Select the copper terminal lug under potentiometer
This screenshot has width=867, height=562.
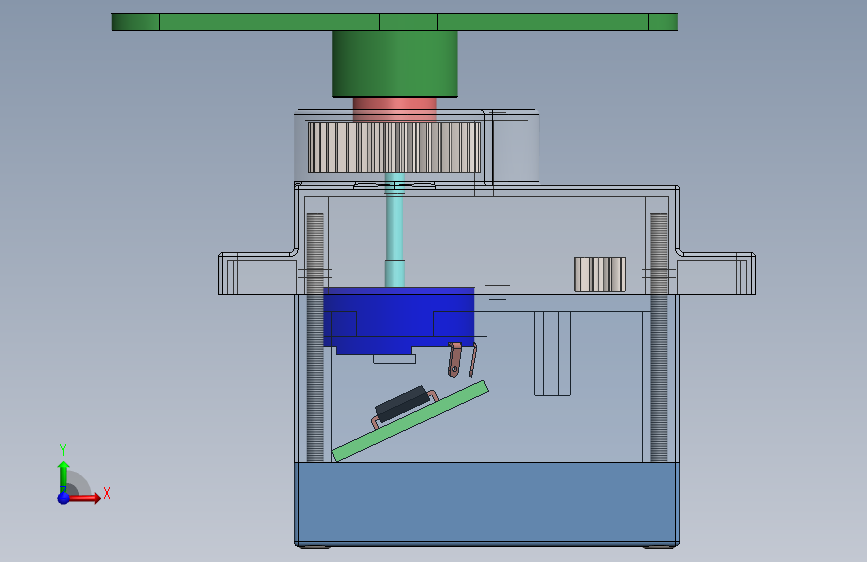tap(455, 360)
